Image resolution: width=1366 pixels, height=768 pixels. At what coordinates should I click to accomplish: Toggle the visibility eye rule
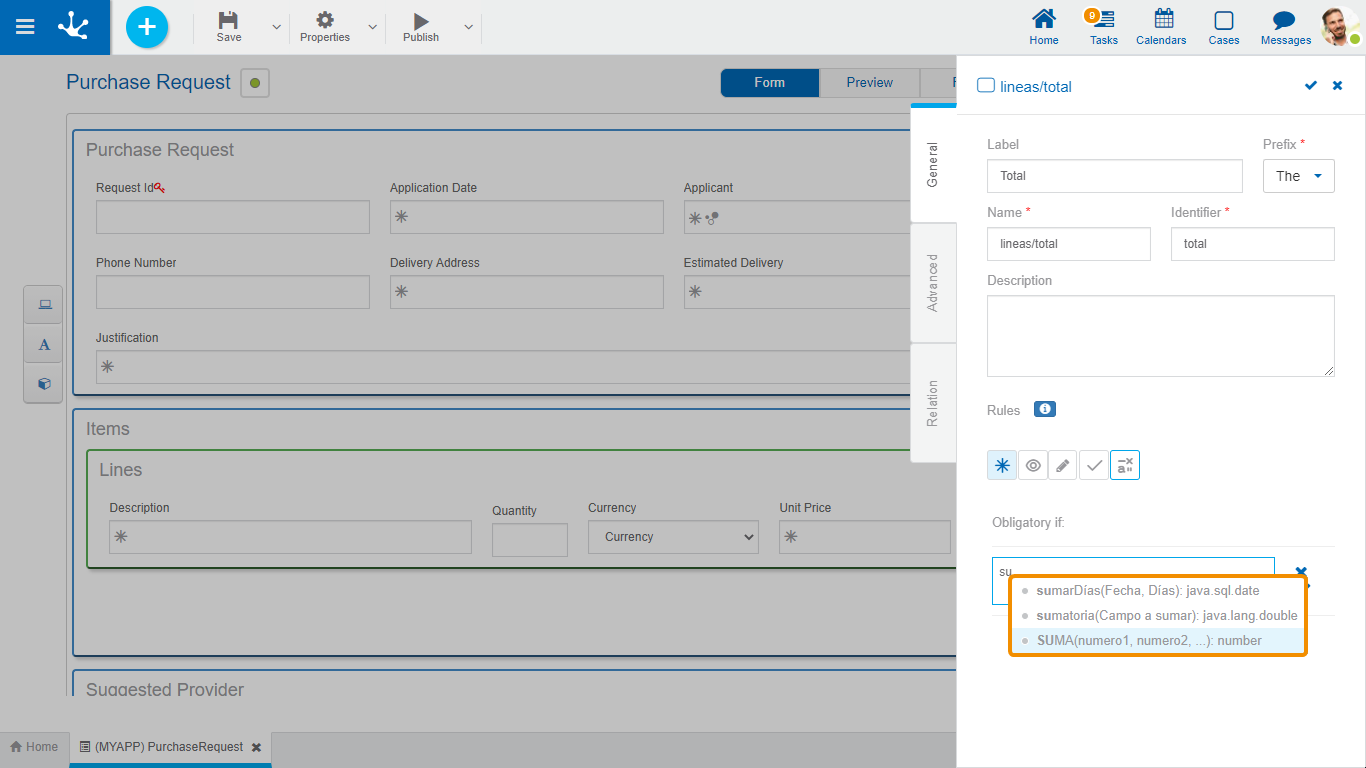[1033, 465]
